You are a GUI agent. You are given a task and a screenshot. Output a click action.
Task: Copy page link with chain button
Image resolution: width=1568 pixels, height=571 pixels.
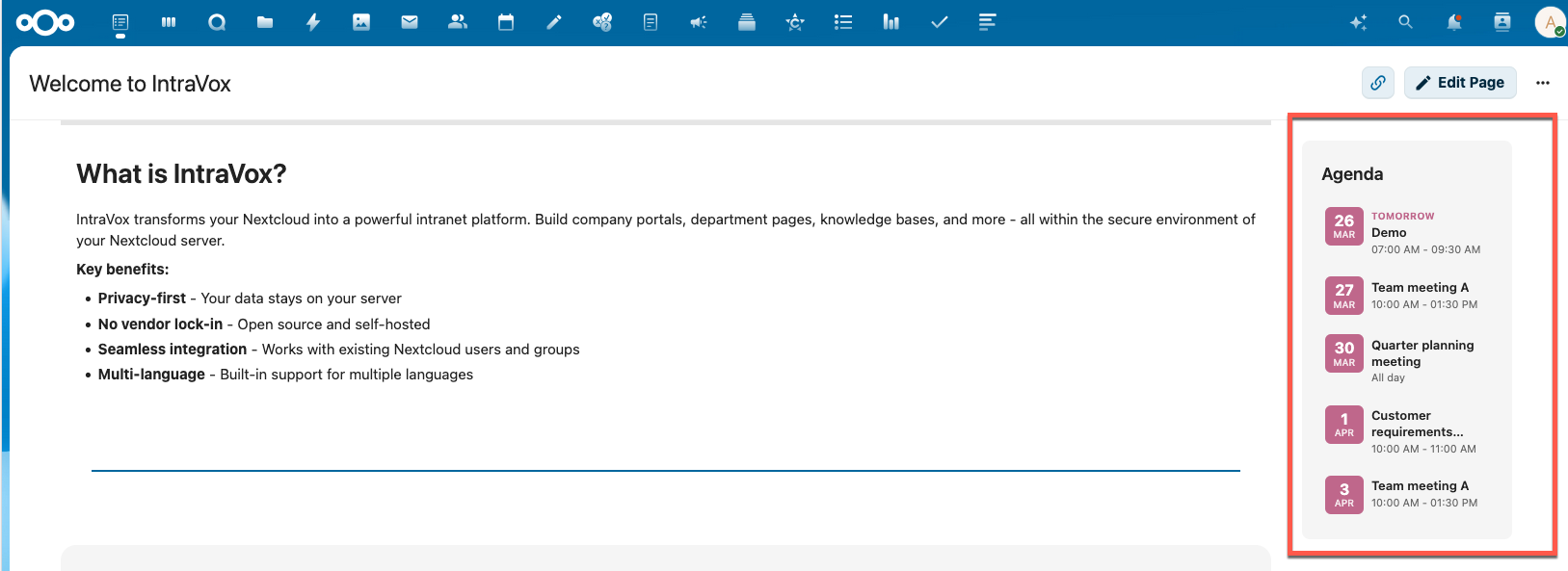1378,83
